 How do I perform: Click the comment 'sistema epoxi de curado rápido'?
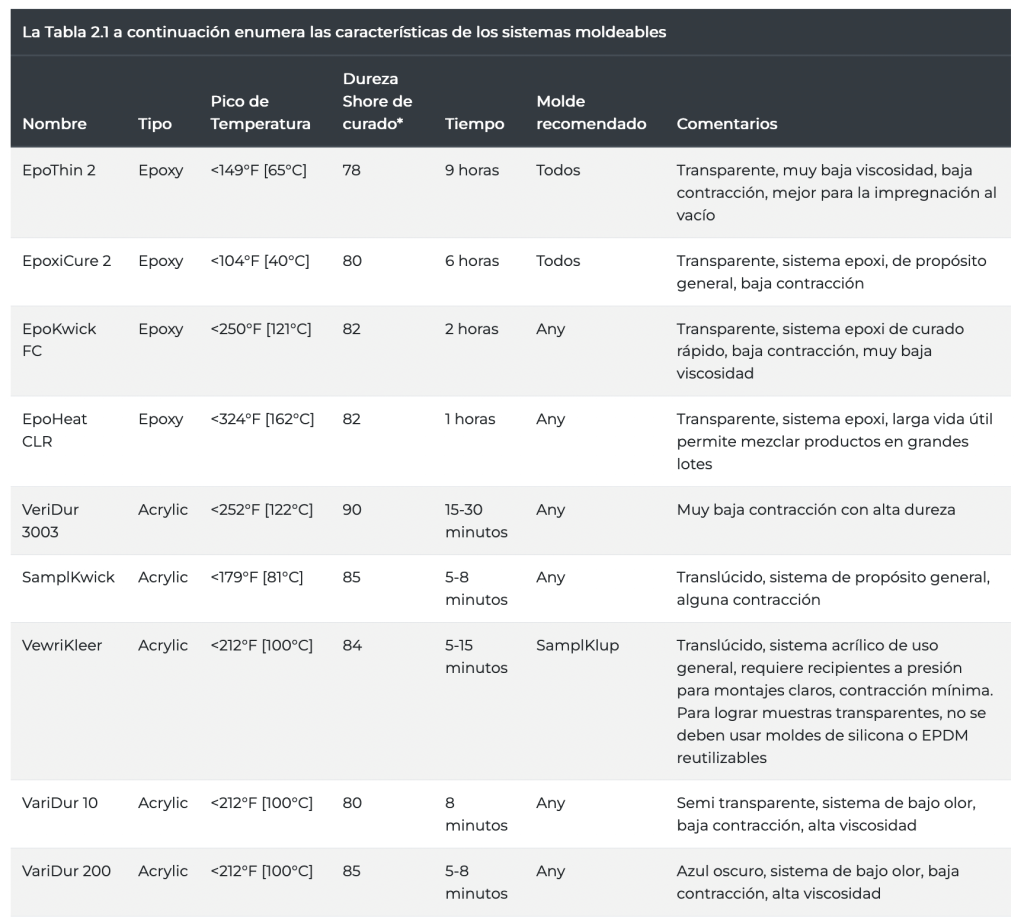(x=820, y=340)
